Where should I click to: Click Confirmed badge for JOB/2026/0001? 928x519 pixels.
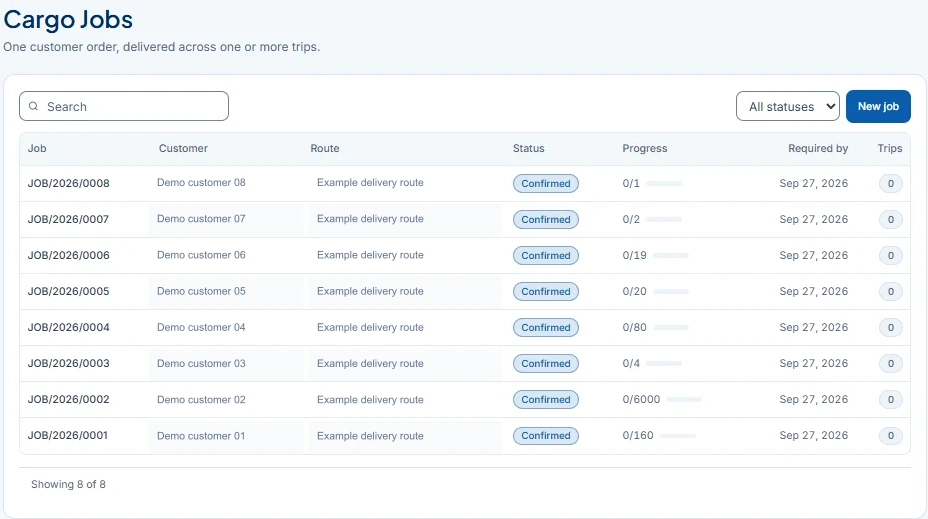546,436
